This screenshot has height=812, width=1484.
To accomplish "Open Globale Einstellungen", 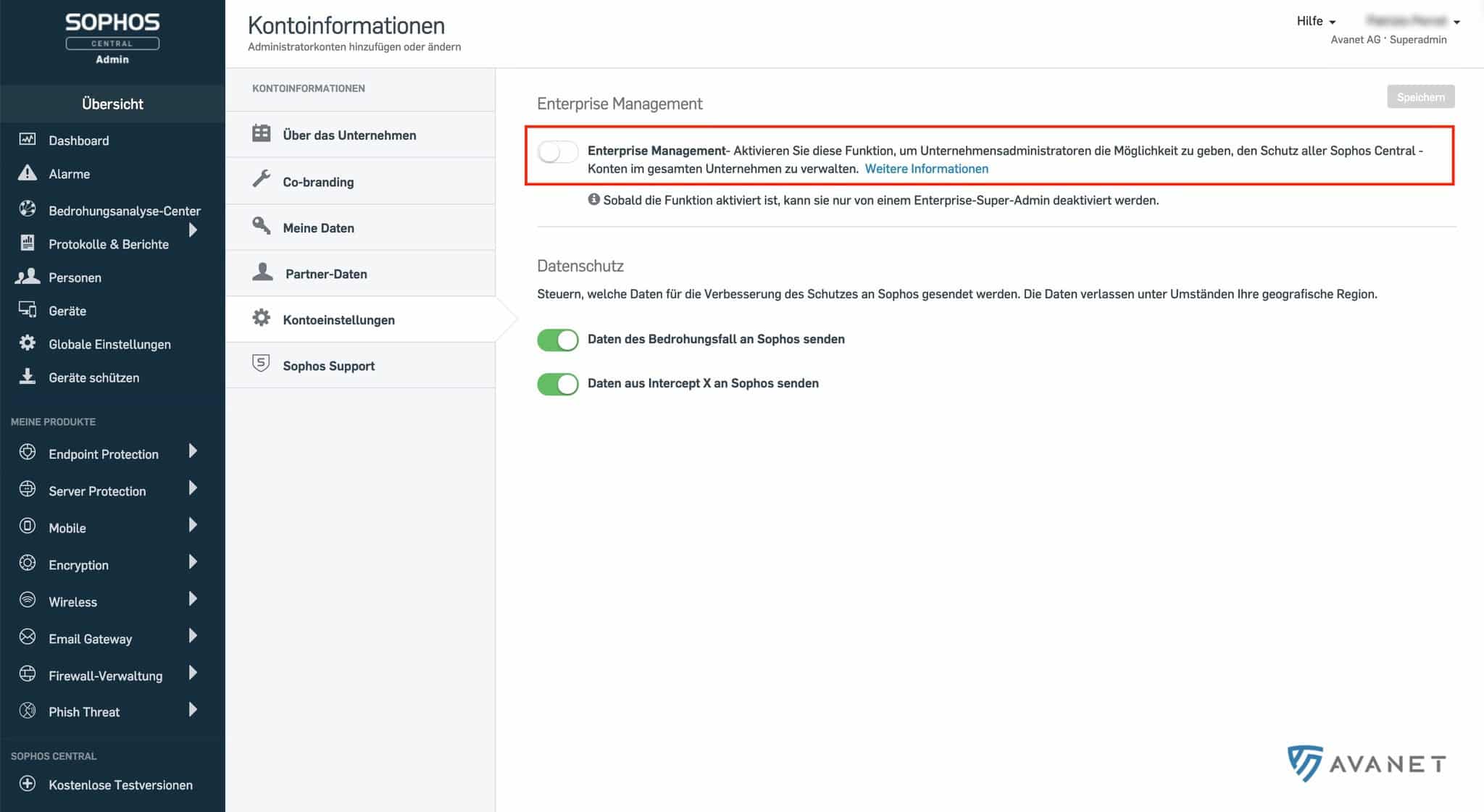I will coord(109,344).
